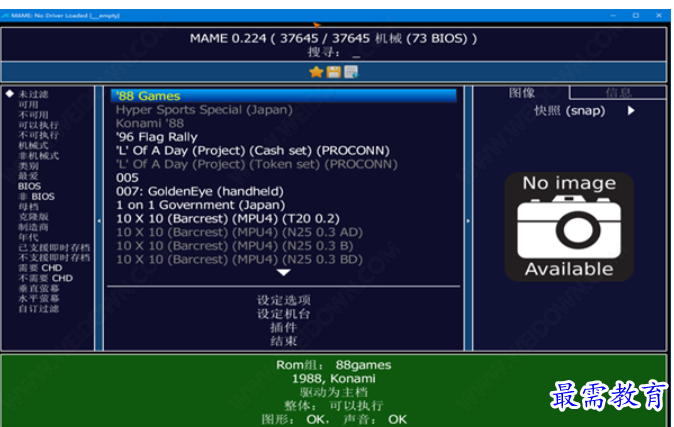Select the 不可执行 filter
The height and width of the screenshot is (427, 674).
[38, 135]
